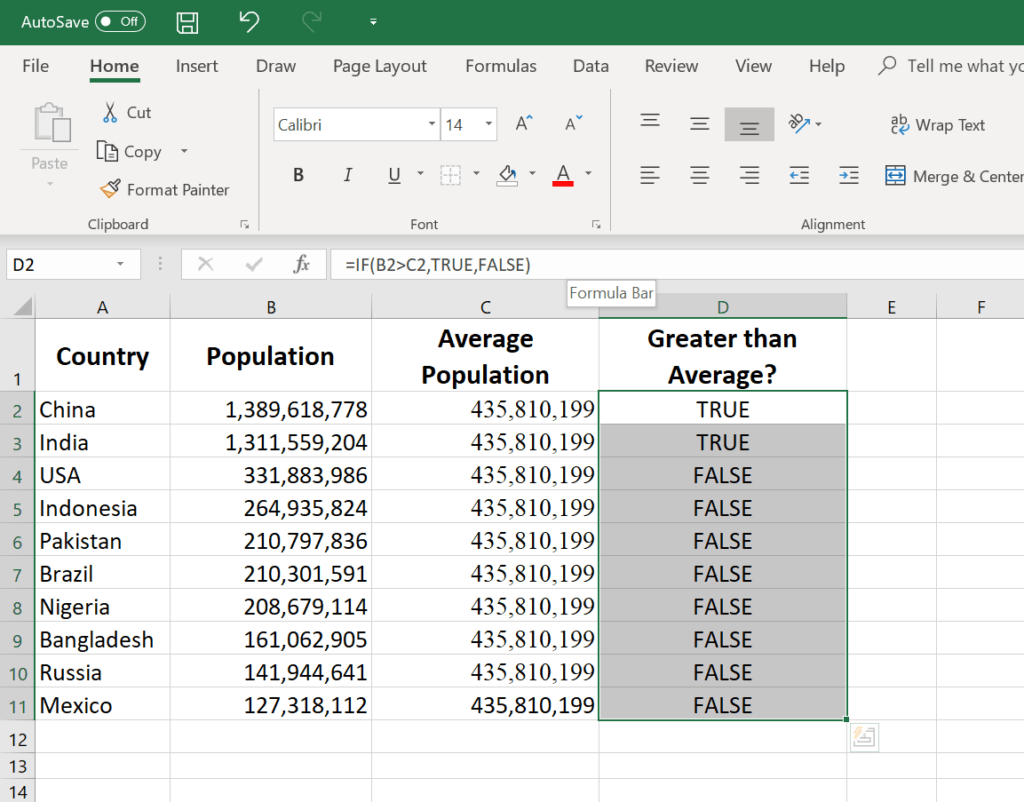
Task: Click the Undo arrow icon
Action: [250, 21]
